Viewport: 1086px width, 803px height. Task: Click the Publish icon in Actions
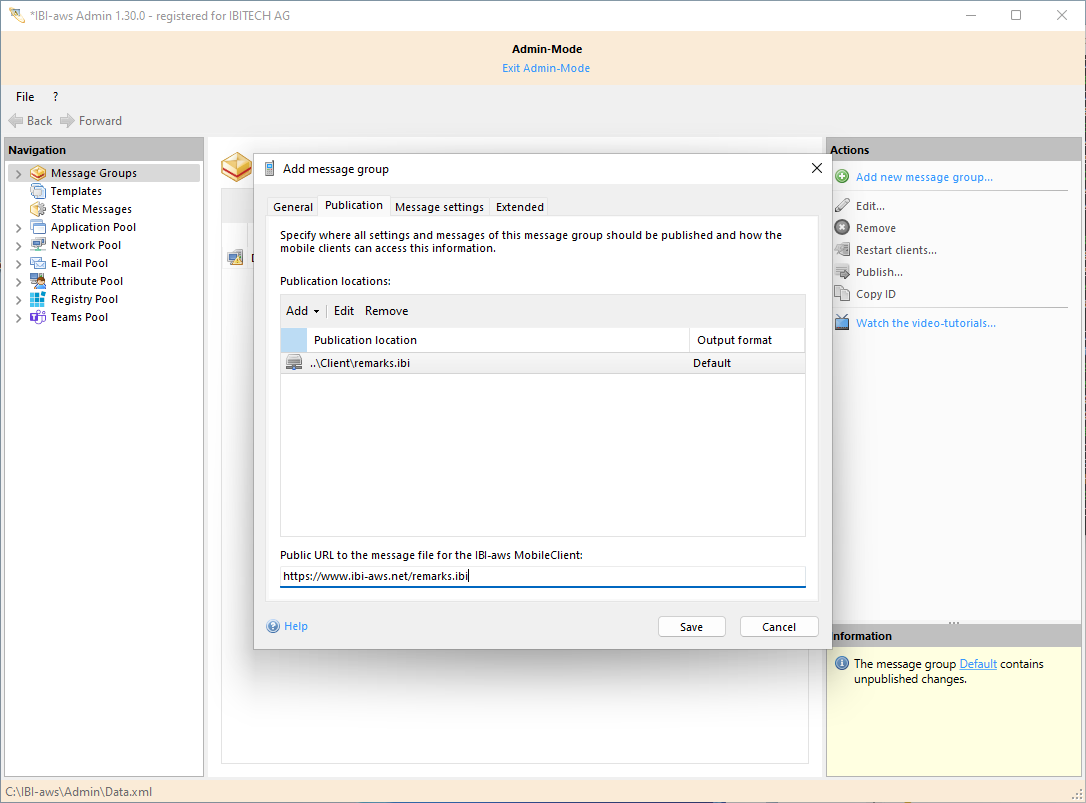[842, 271]
